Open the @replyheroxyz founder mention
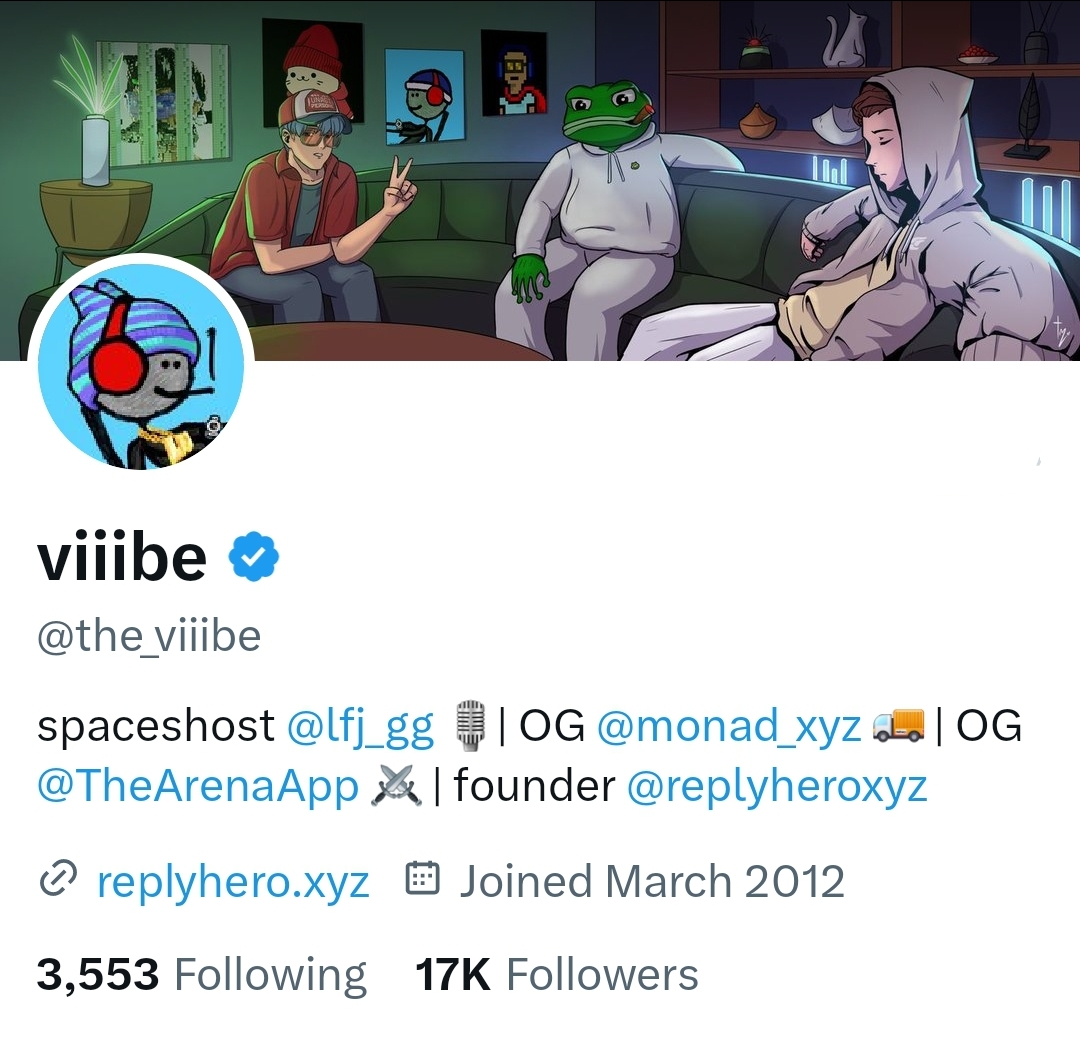The image size is (1080, 1040). point(776,787)
